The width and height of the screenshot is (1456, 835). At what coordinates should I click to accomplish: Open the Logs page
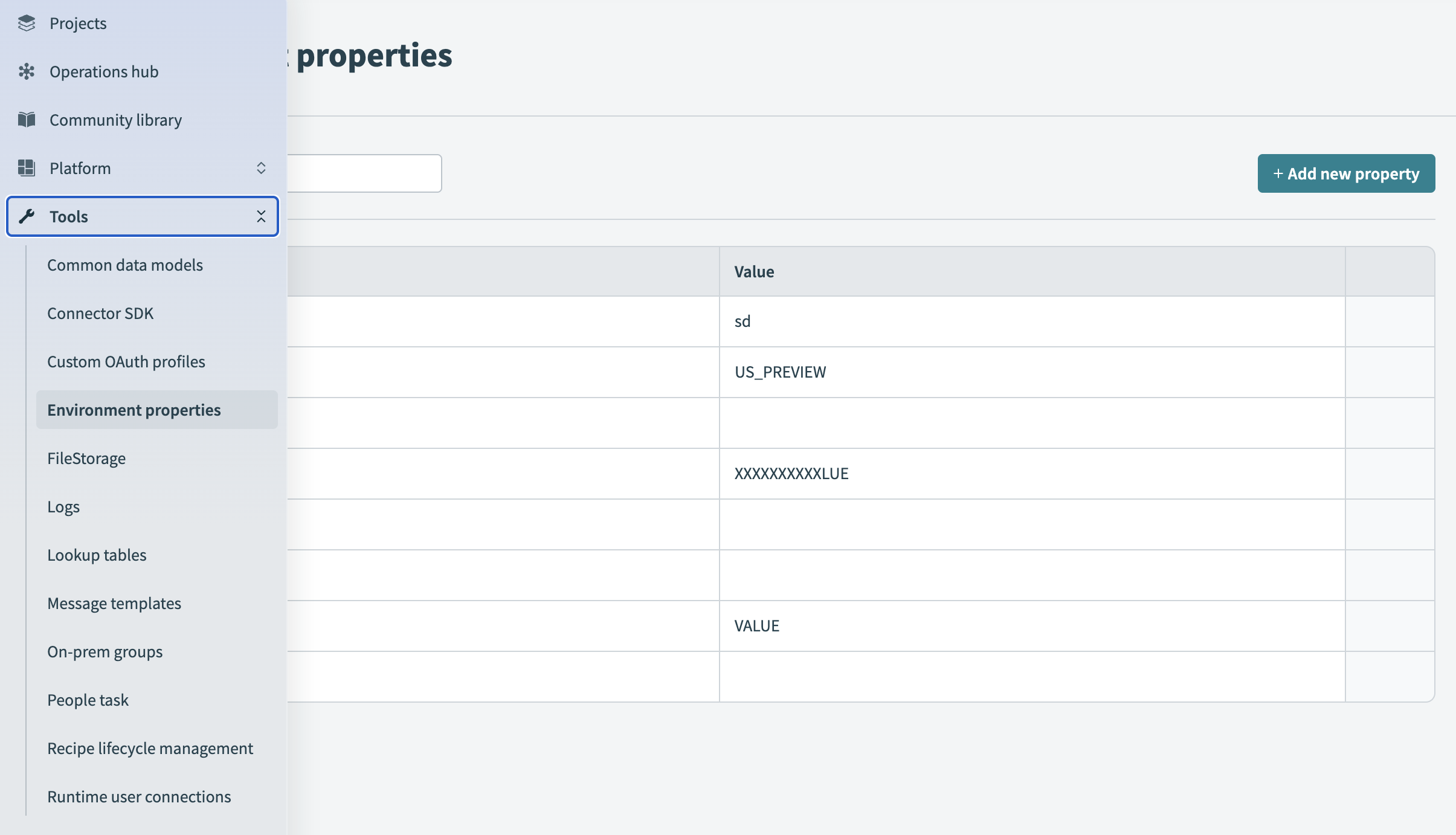[63, 506]
